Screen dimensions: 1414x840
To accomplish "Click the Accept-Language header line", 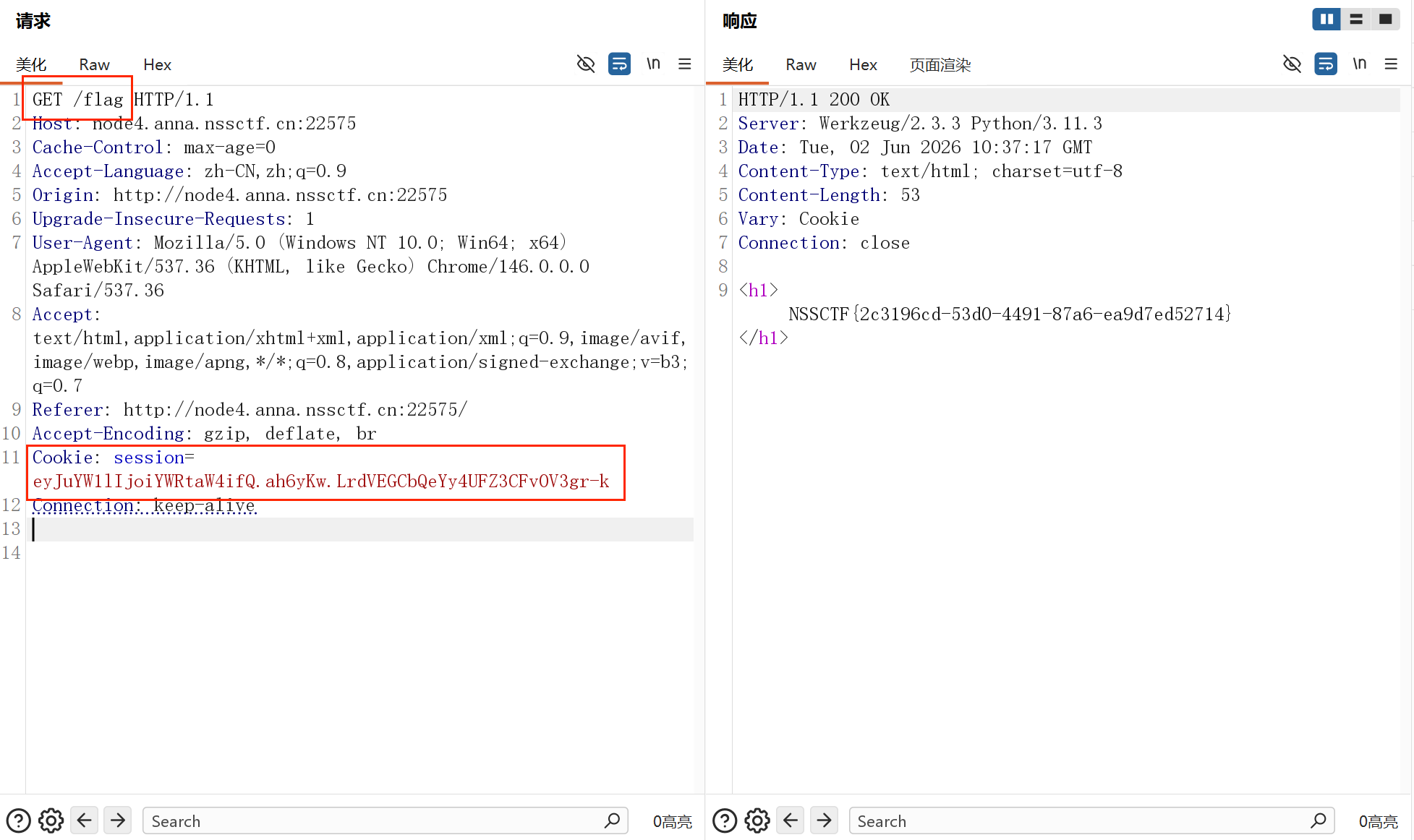I will 189,171.
